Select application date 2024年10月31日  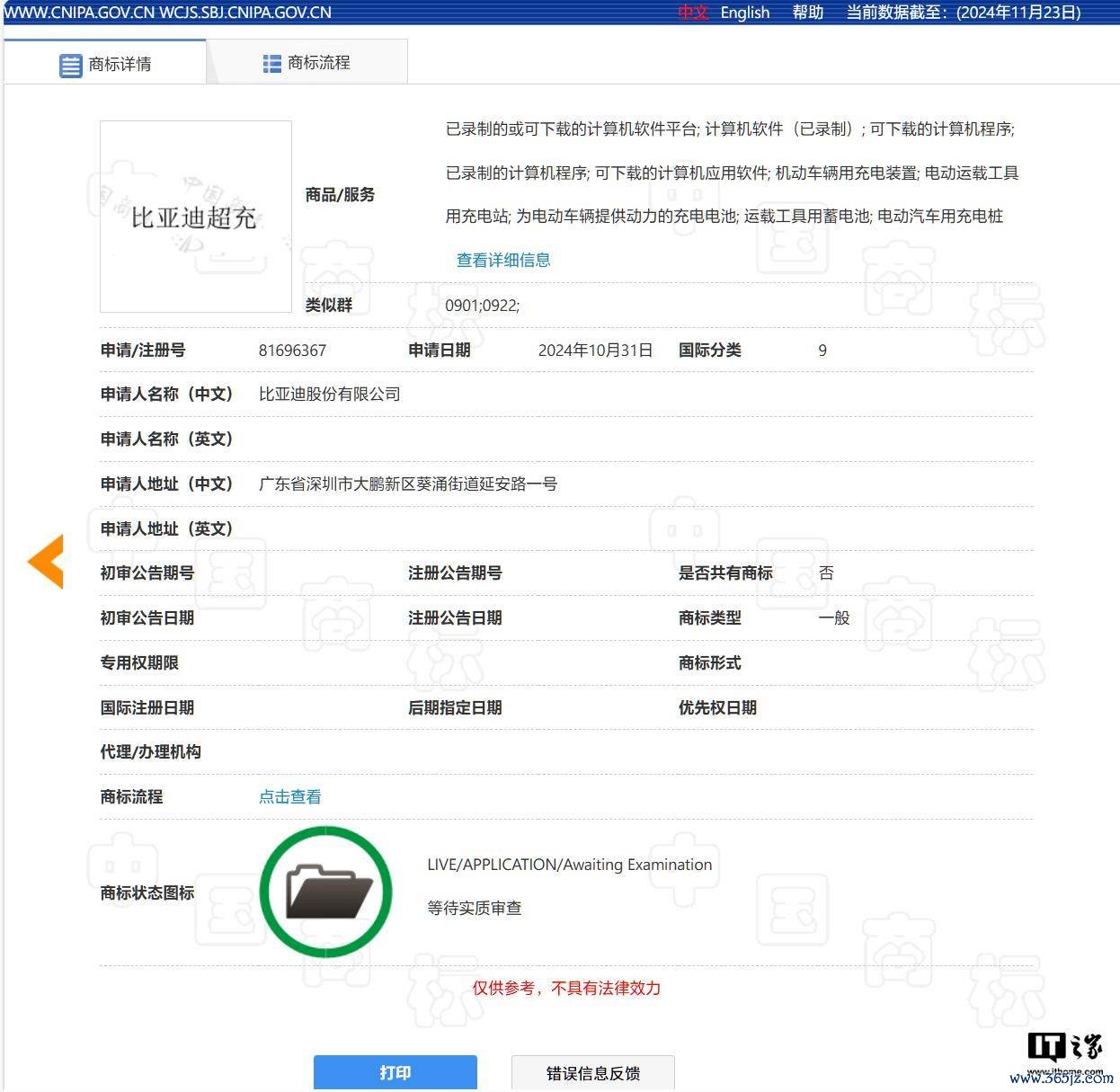click(x=595, y=351)
